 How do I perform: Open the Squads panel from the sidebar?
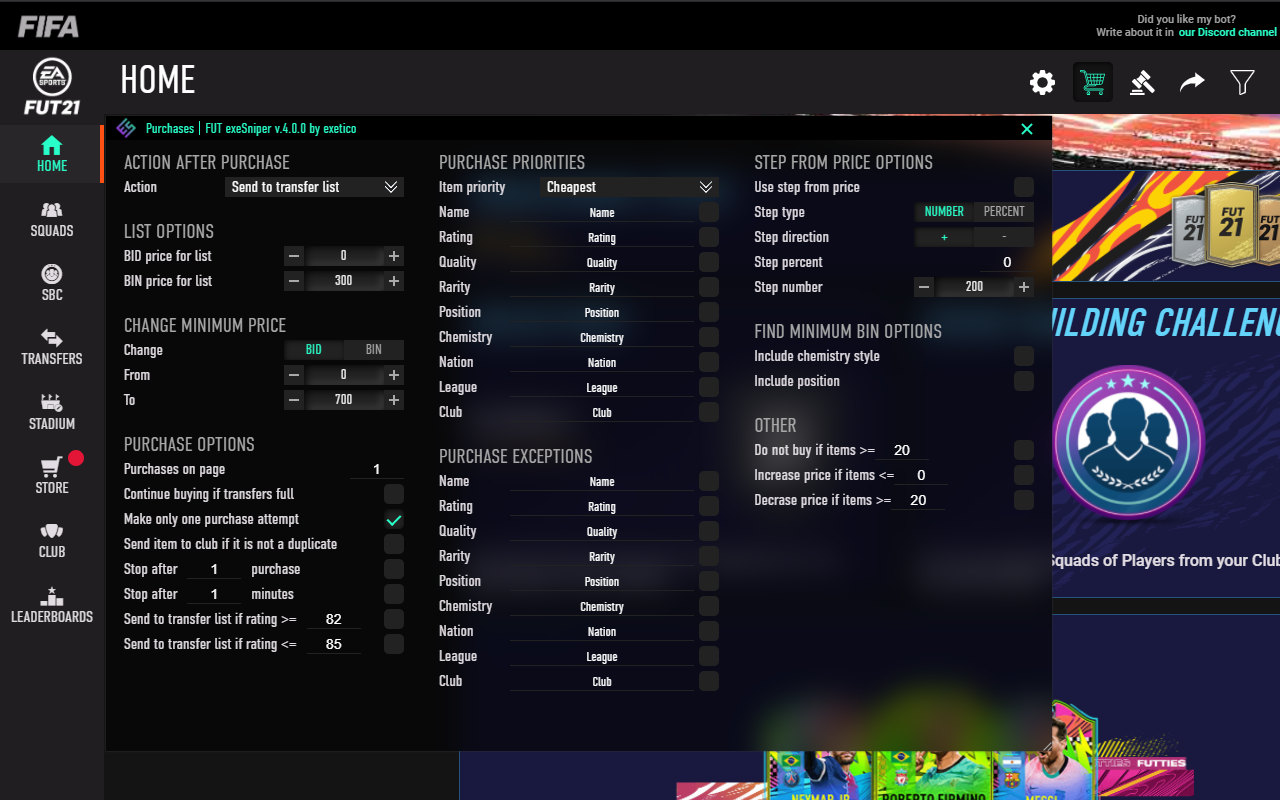pos(51,220)
